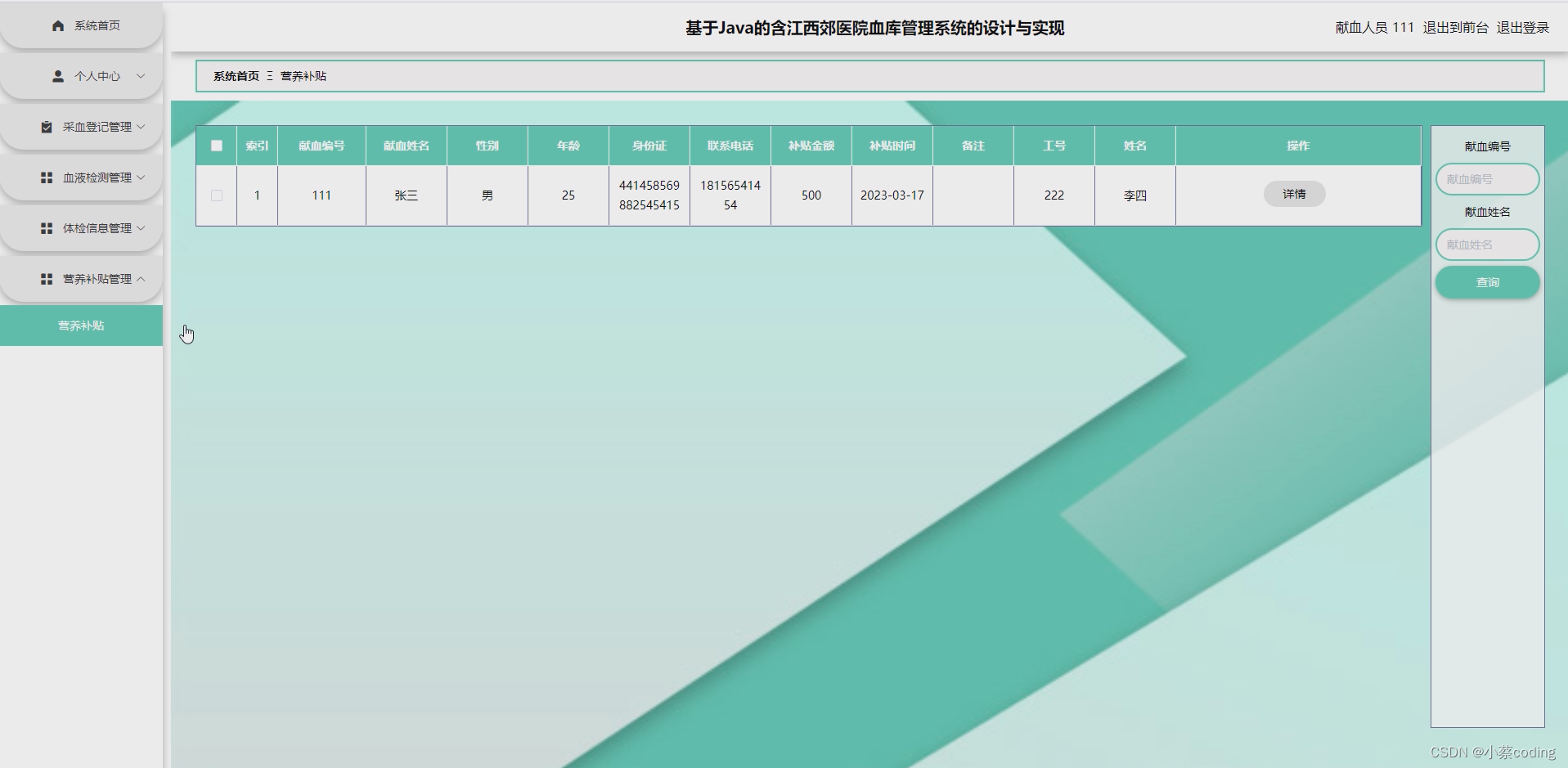
Task: Click the 献血编号 cell 111 in table
Action: [x=321, y=195]
